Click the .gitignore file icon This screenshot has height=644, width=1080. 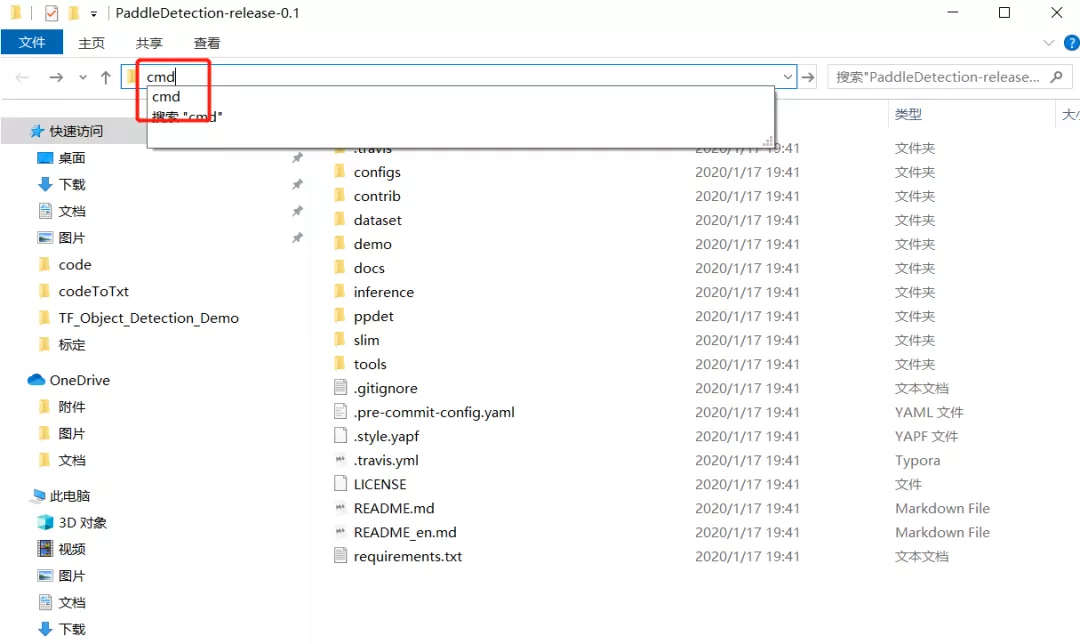click(x=340, y=388)
